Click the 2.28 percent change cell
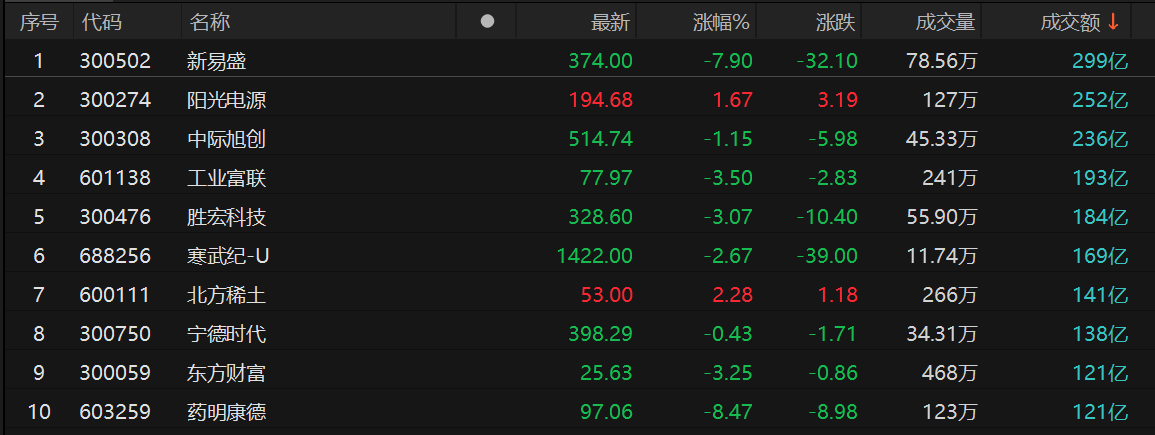Viewport: 1155px width, 435px height. click(732, 295)
